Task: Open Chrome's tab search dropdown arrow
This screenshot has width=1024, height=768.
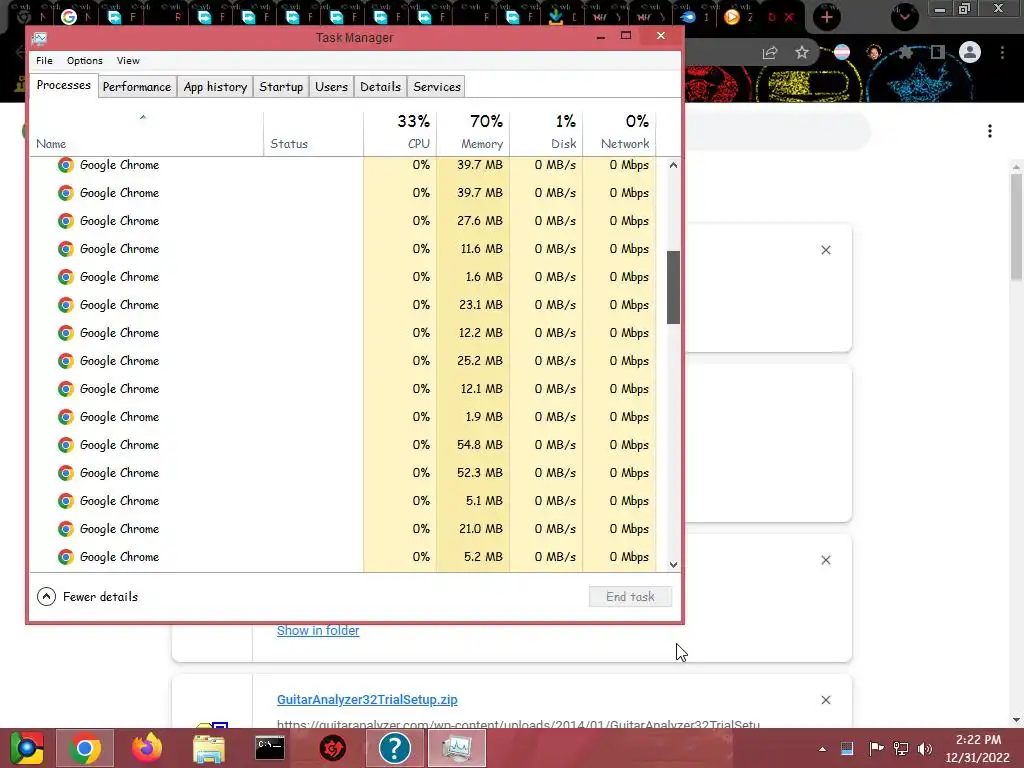Action: click(904, 17)
